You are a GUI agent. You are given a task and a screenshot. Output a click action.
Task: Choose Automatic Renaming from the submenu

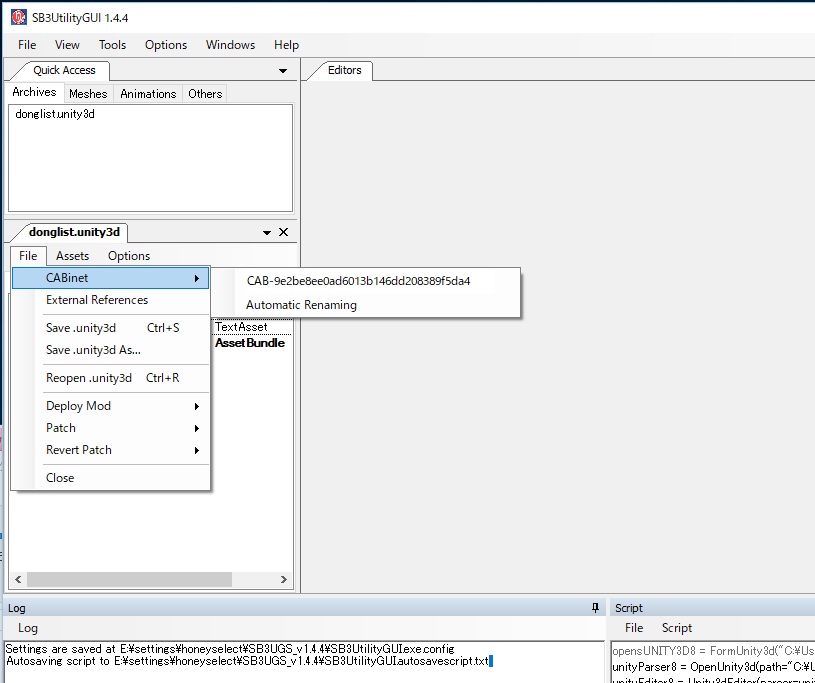pyautogui.click(x=301, y=305)
